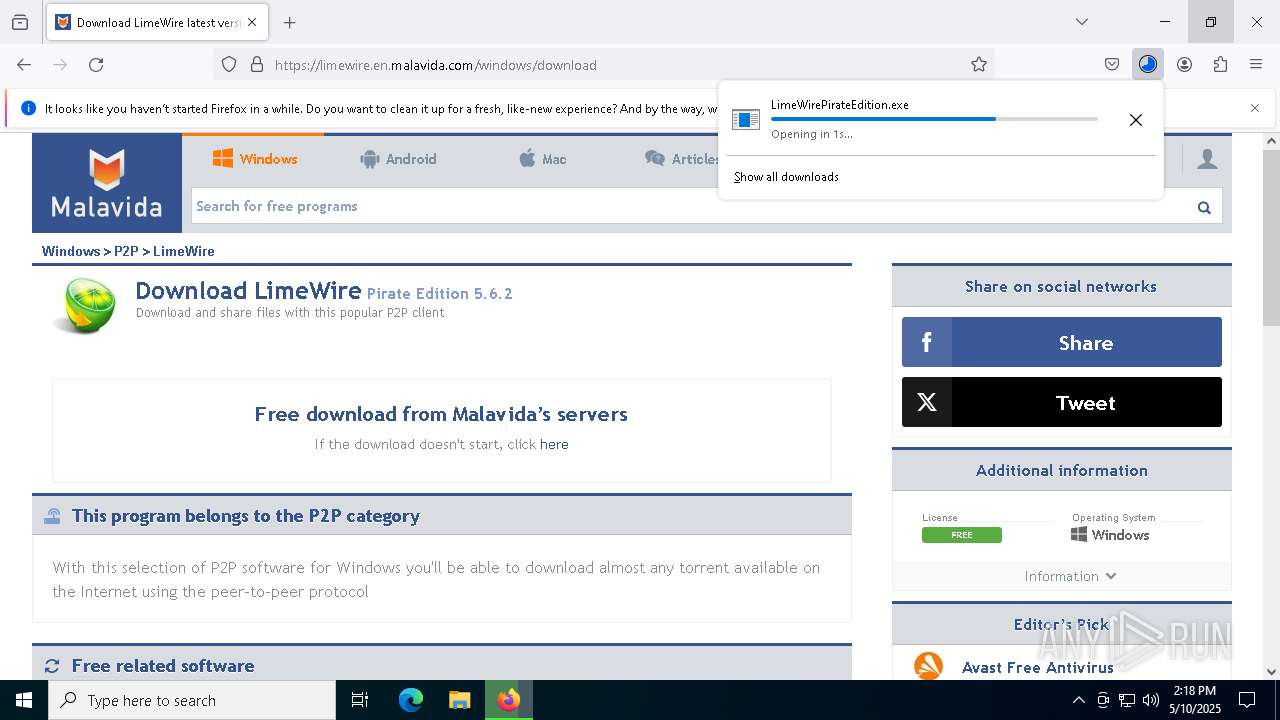This screenshot has height=720, width=1280.
Task: Go to Malavida home logo
Action: coord(107,183)
